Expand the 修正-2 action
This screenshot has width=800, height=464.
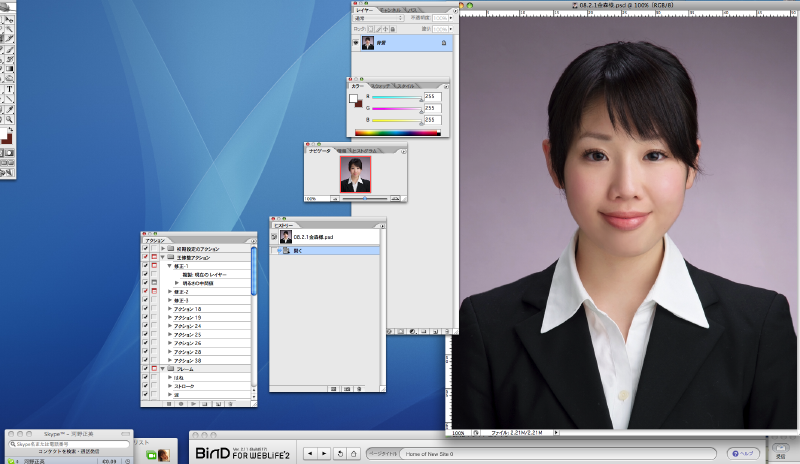pyautogui.click(x=170, y=291)
